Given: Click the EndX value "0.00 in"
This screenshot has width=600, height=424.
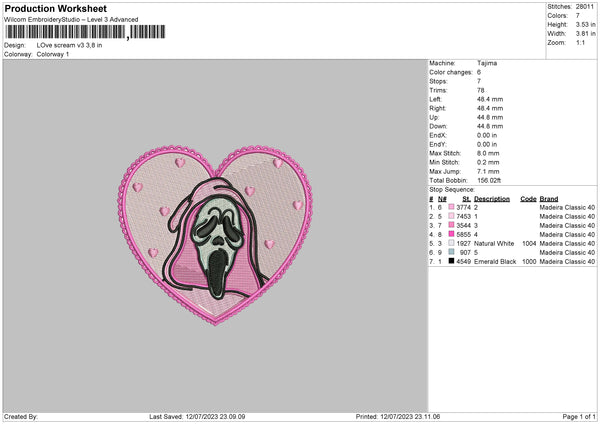Looking at the screenshot, I should coord(487,135).
